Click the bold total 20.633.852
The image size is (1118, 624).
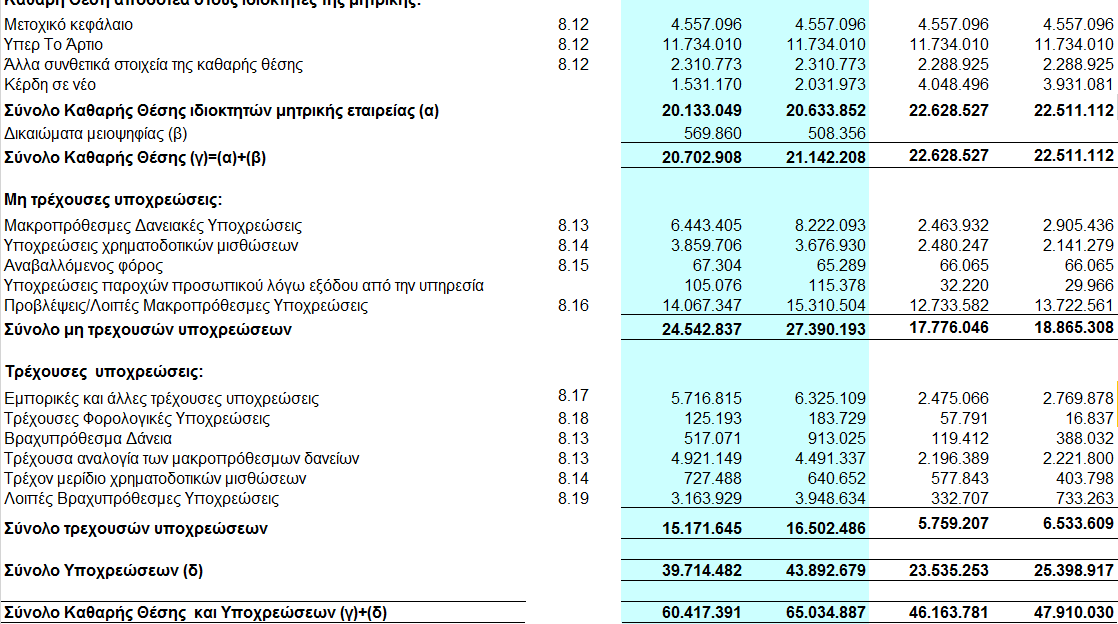[826, 111]
